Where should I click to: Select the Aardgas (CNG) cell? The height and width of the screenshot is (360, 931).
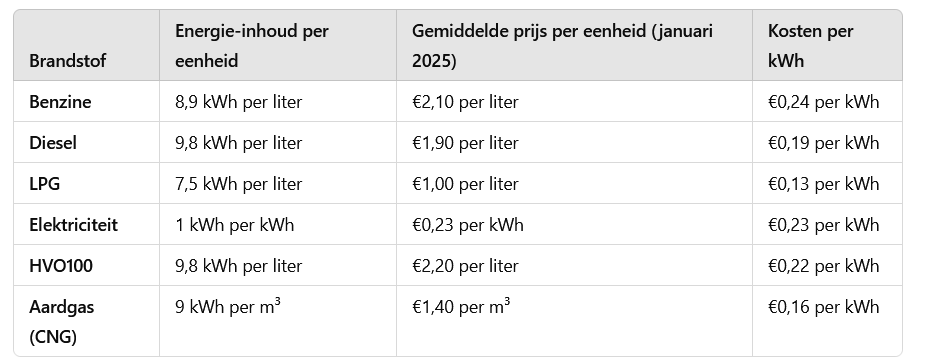62,322
